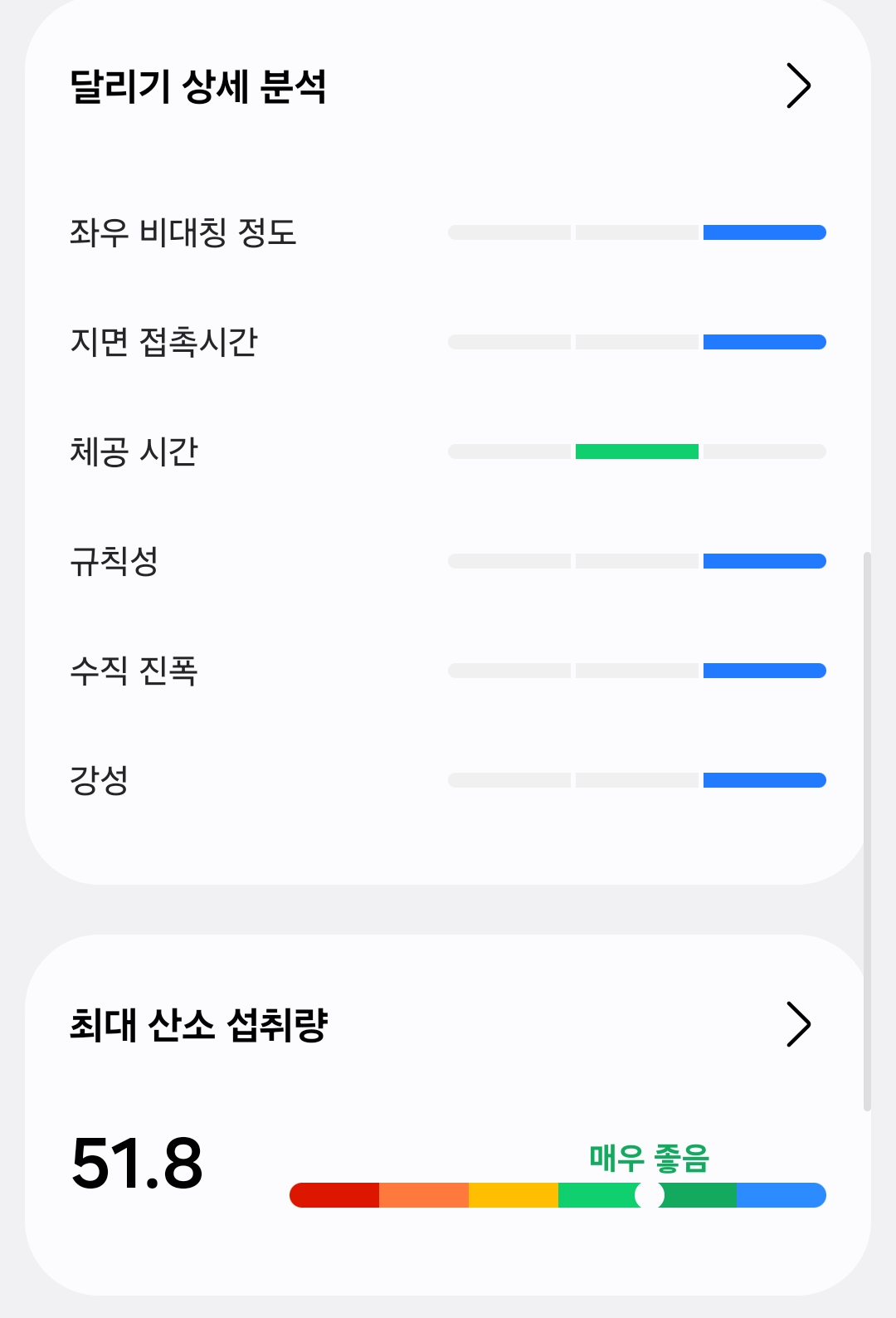The height and width of the screenshot is (1318, 896).
Task: Tap the 매우 좋음 rating label
Action: point(649,1158)
